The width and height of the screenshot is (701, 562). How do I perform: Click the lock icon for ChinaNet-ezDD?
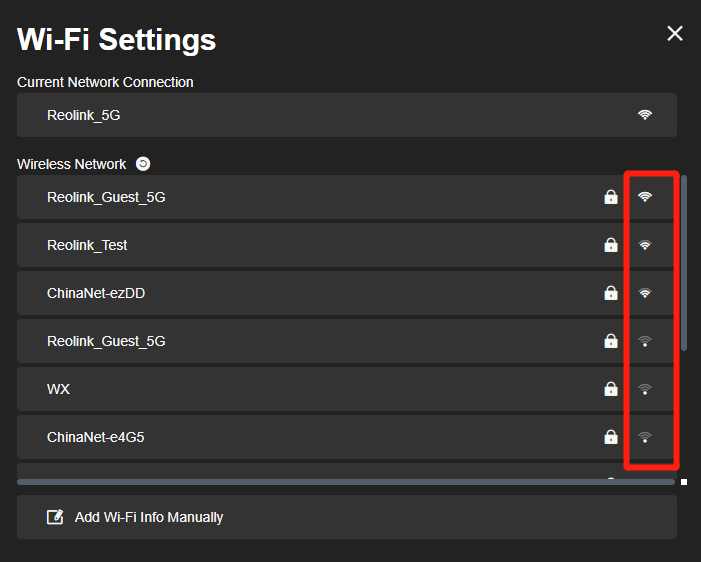[x=611, y=292]
